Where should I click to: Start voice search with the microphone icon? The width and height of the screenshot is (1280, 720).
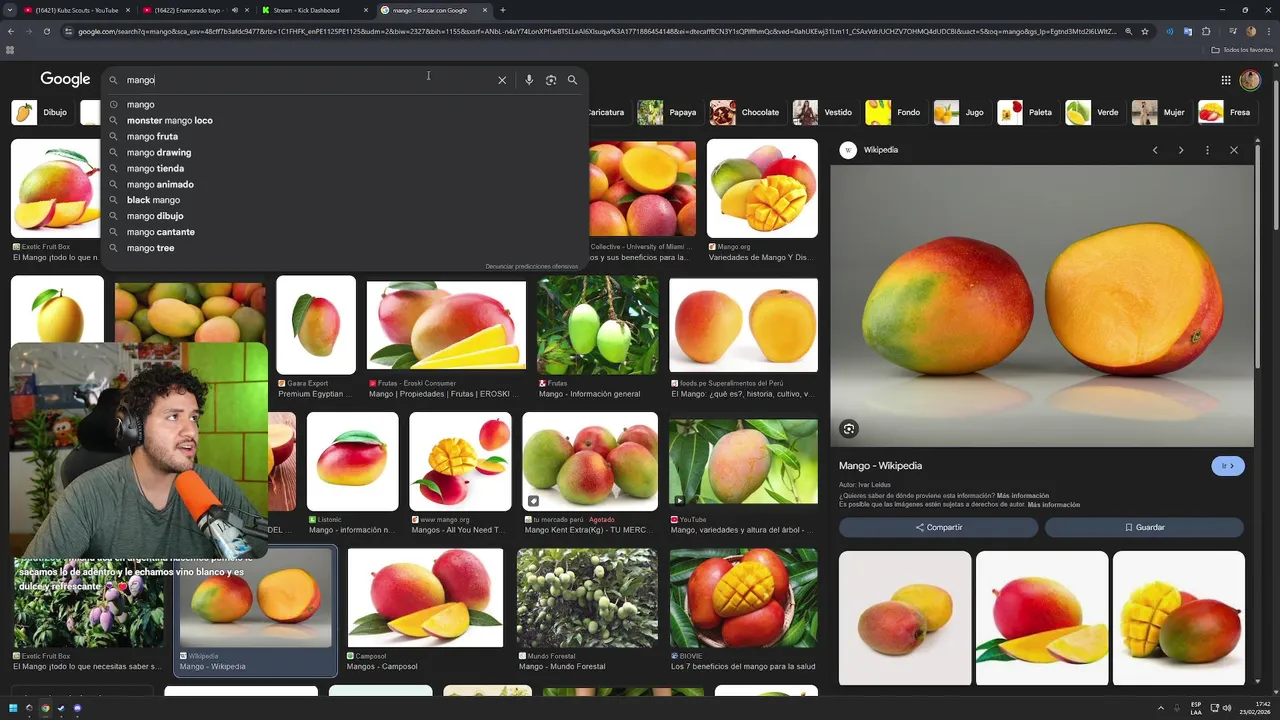529,80
